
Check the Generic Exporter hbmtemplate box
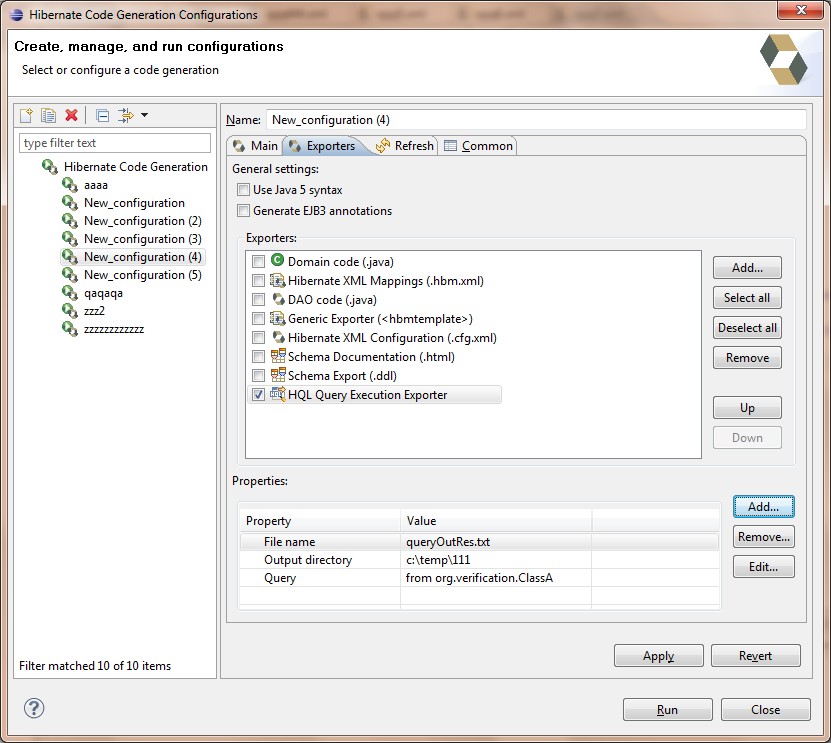[x=258, y=319]
